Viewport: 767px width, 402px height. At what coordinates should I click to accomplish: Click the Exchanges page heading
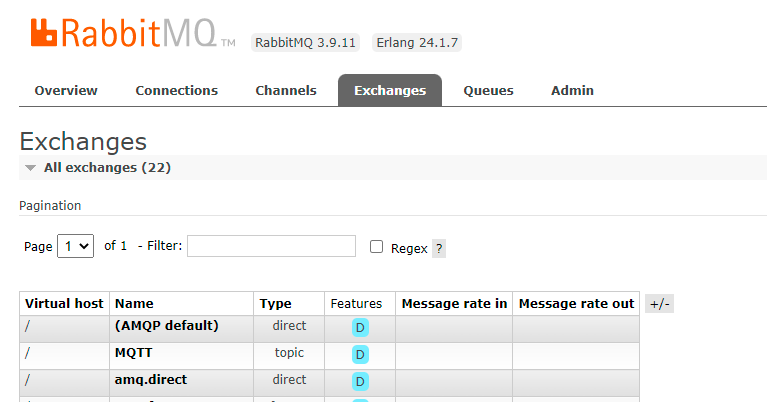[x=83, y=142]
